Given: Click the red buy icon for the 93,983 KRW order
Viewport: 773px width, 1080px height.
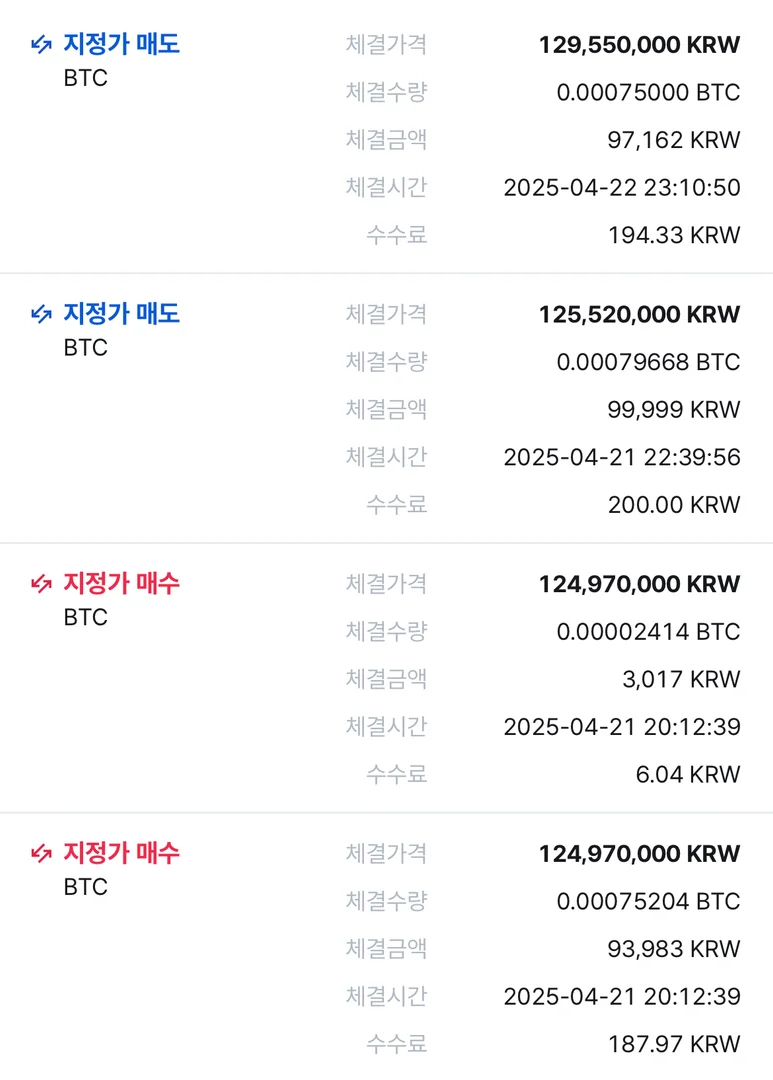Looking at the screenshot, I should tap(41, 853).
